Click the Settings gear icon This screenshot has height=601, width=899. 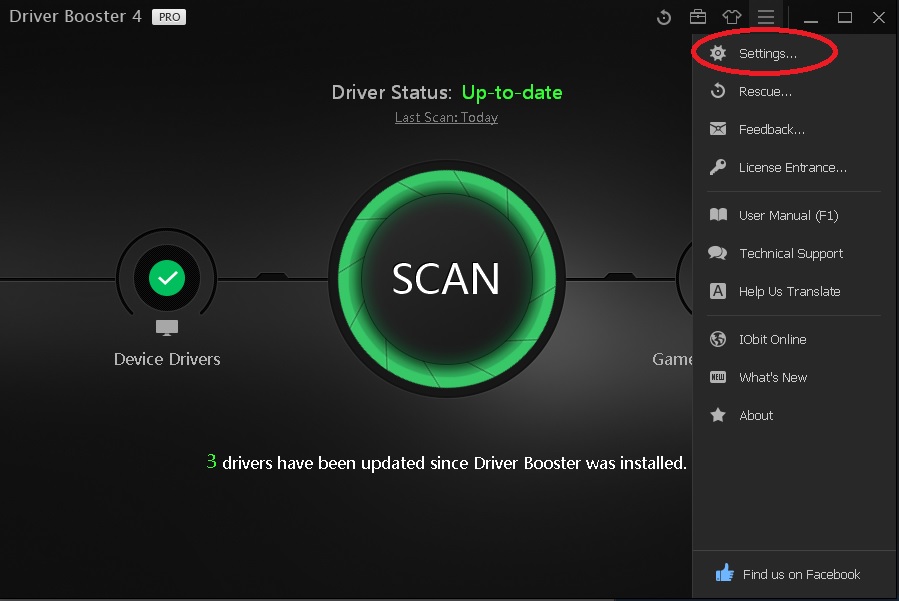[718, 53]
